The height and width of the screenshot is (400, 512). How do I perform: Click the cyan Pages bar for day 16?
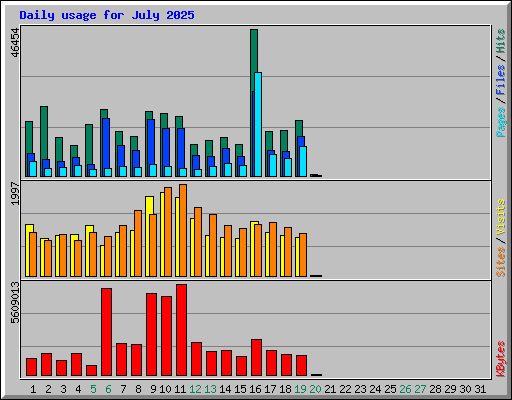(258, 124)
